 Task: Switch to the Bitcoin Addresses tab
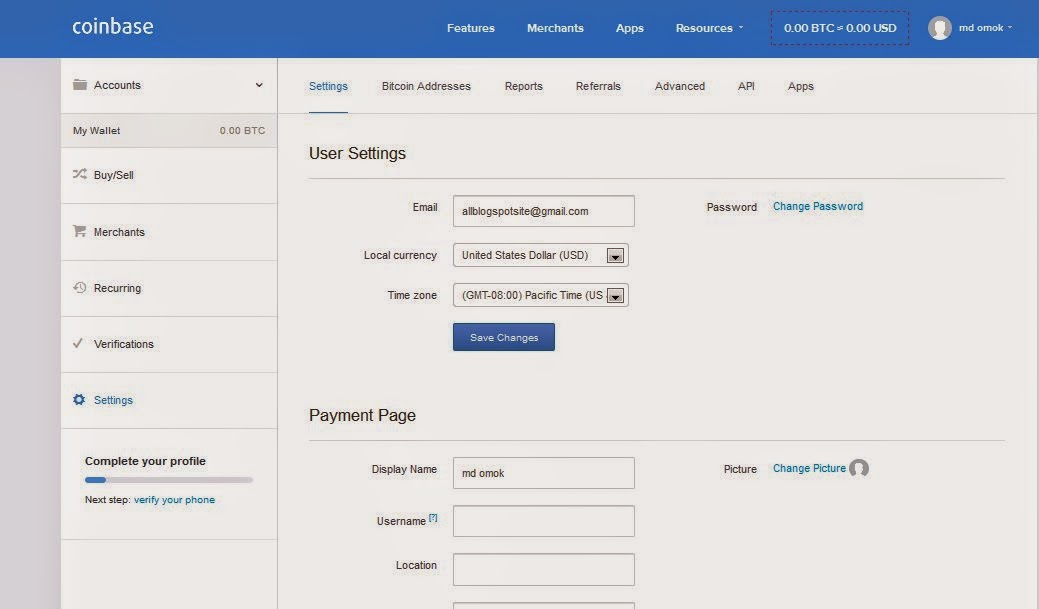(425, 86)
